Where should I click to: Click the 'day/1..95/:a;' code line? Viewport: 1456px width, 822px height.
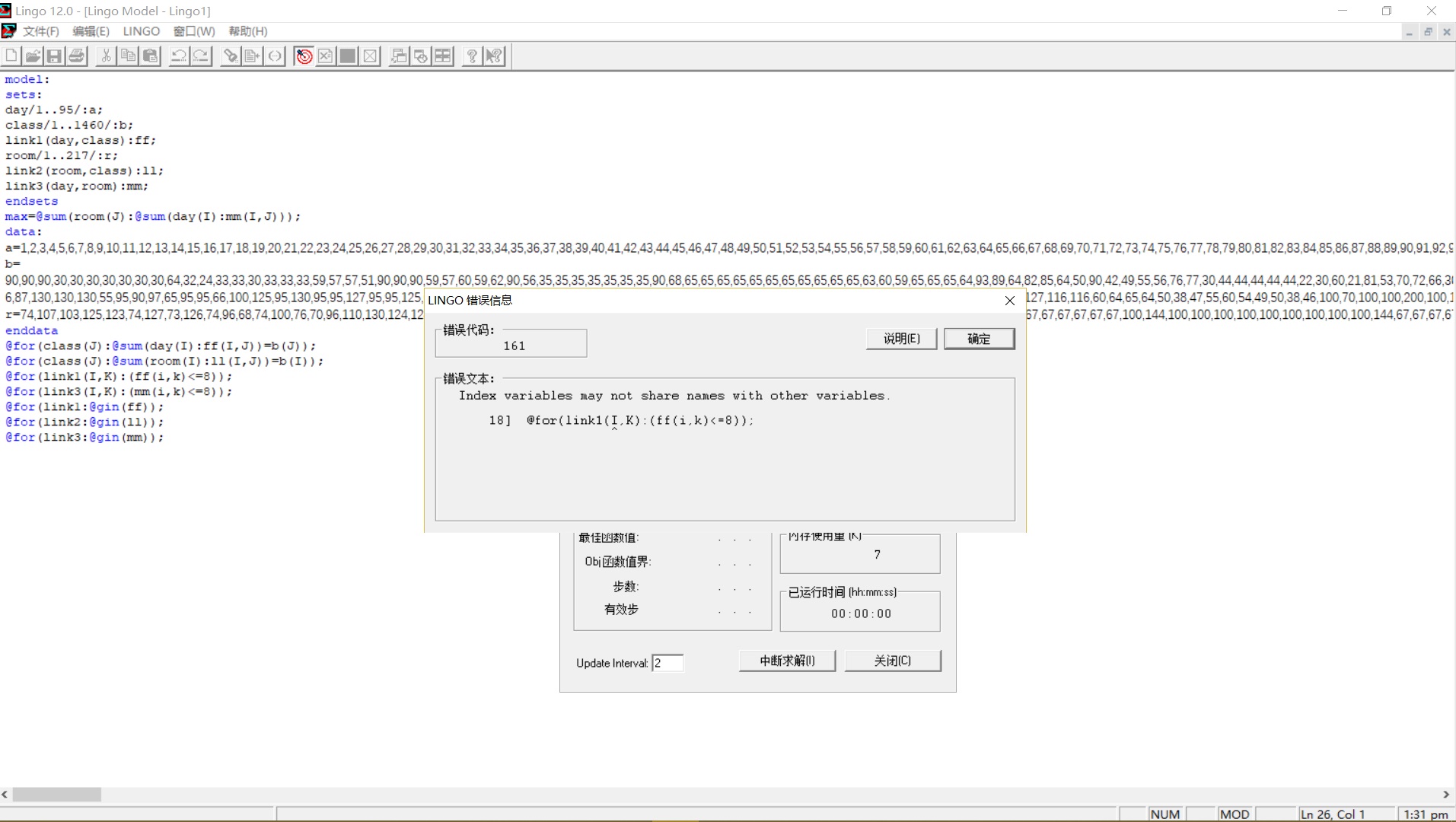[54, 110]
